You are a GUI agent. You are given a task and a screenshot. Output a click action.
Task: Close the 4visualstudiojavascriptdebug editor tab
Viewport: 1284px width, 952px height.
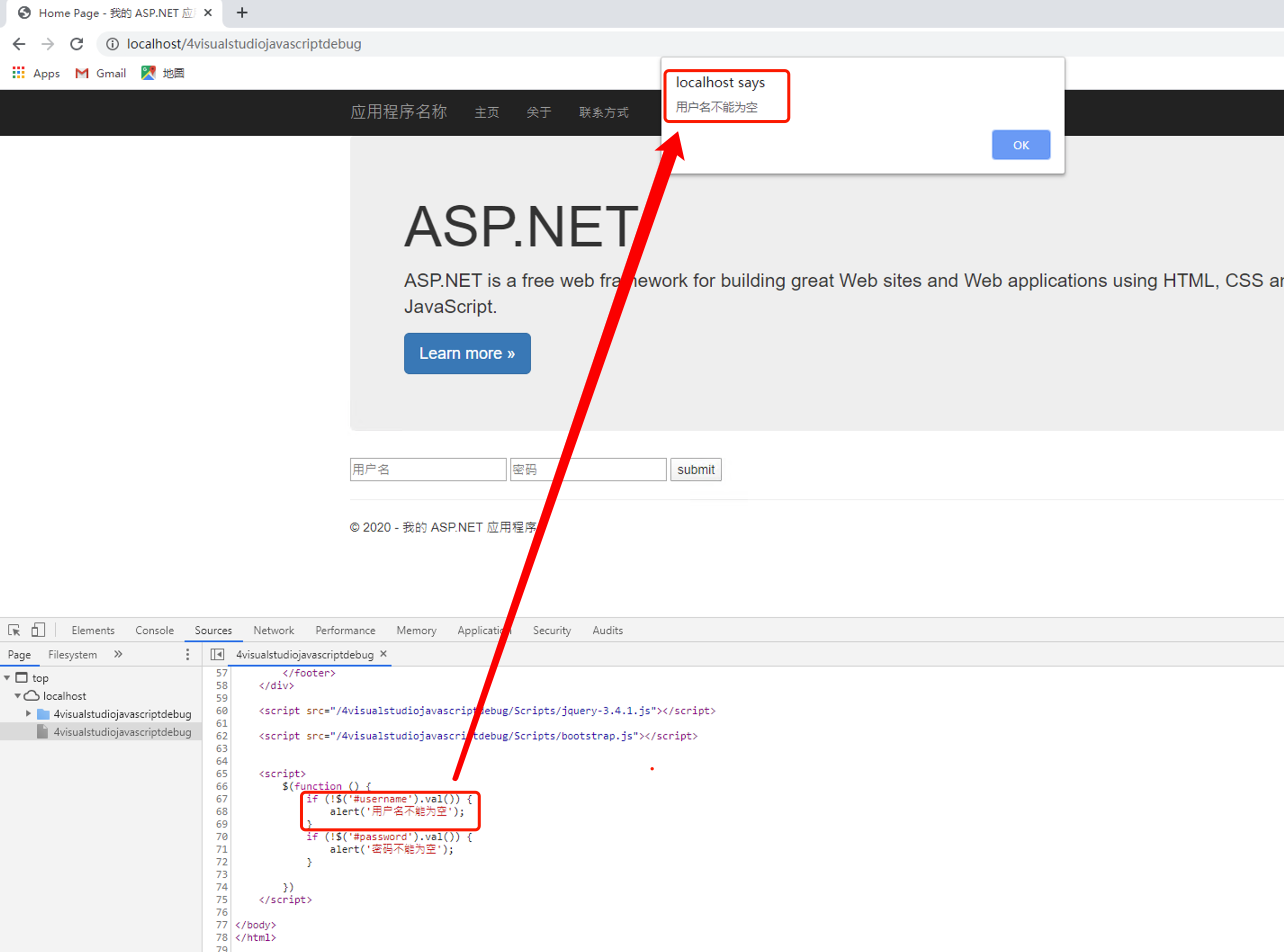pyautogui.click(x=383, y=654)
